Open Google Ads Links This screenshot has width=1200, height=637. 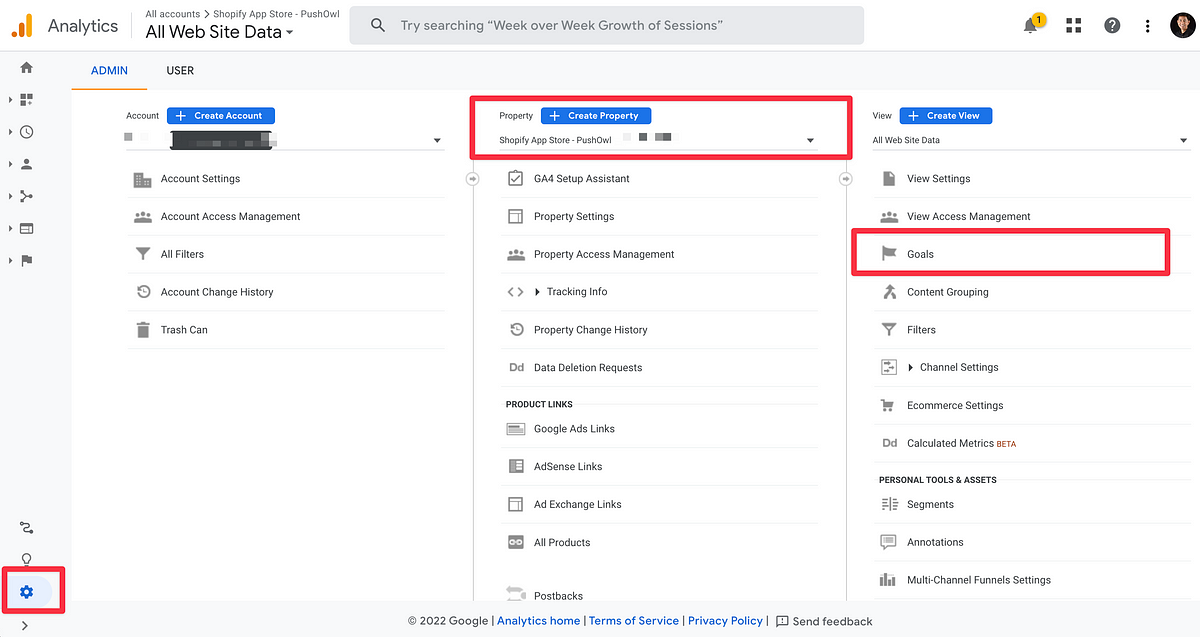point(574,429)
